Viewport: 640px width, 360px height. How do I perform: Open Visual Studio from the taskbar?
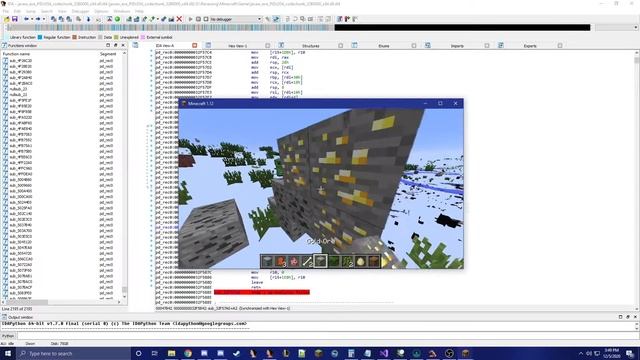[x=384, y=353]
